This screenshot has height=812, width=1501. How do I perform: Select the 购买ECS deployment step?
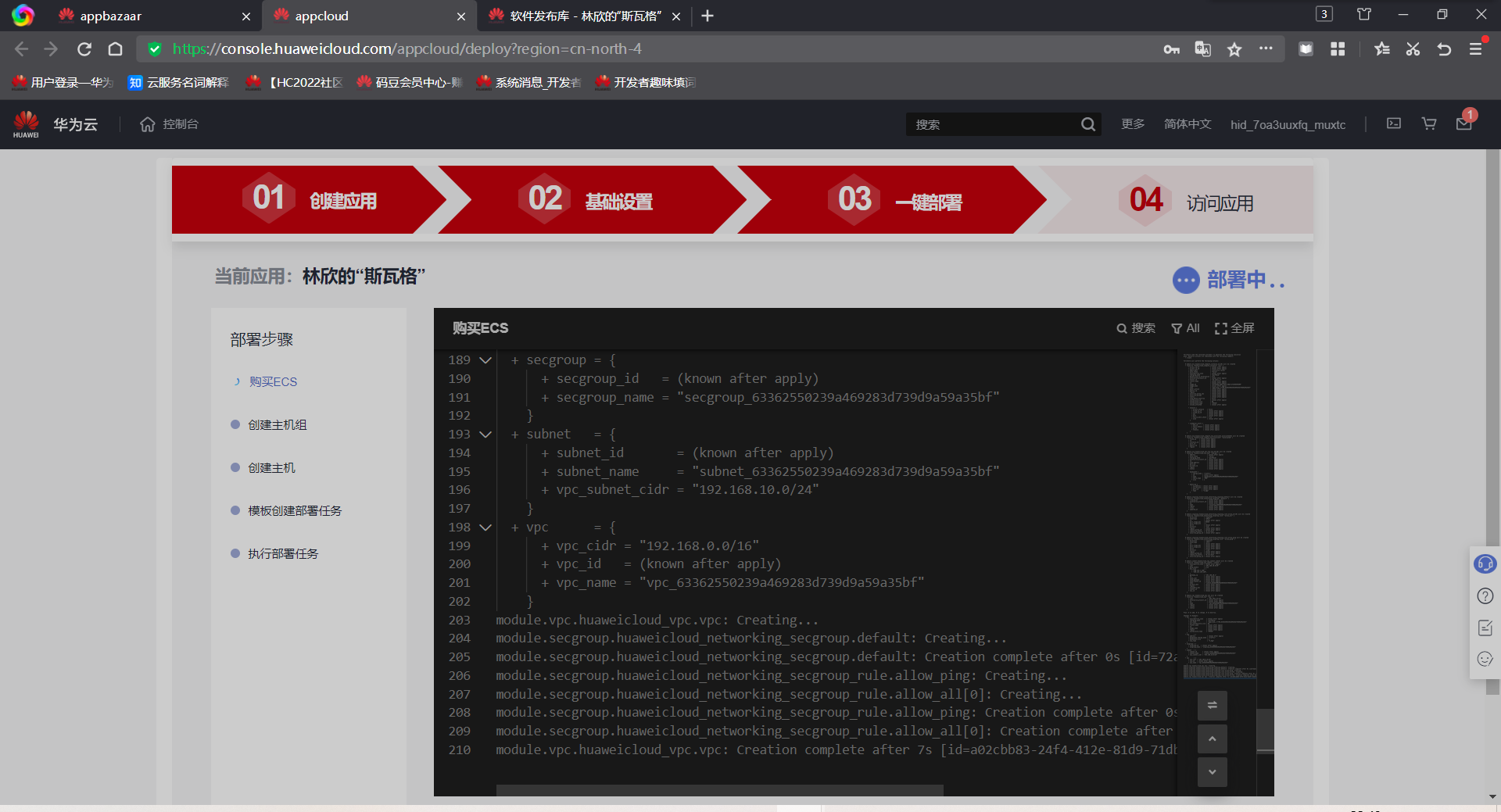(273, 382)
